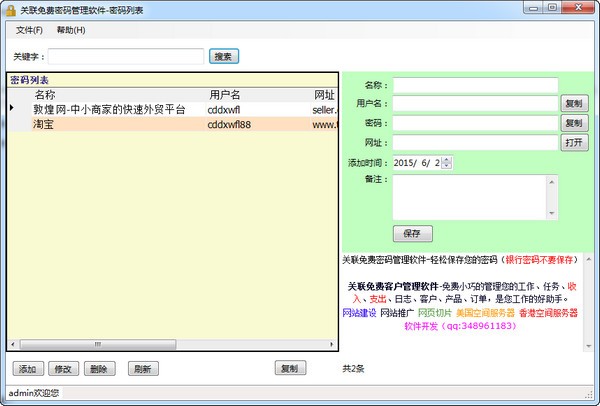Image resolution: width=600 pixels, height=406 pixels.
Task: Click the 用户名 input field in the form
Action: pyautogui.click(x=475, y=103)
